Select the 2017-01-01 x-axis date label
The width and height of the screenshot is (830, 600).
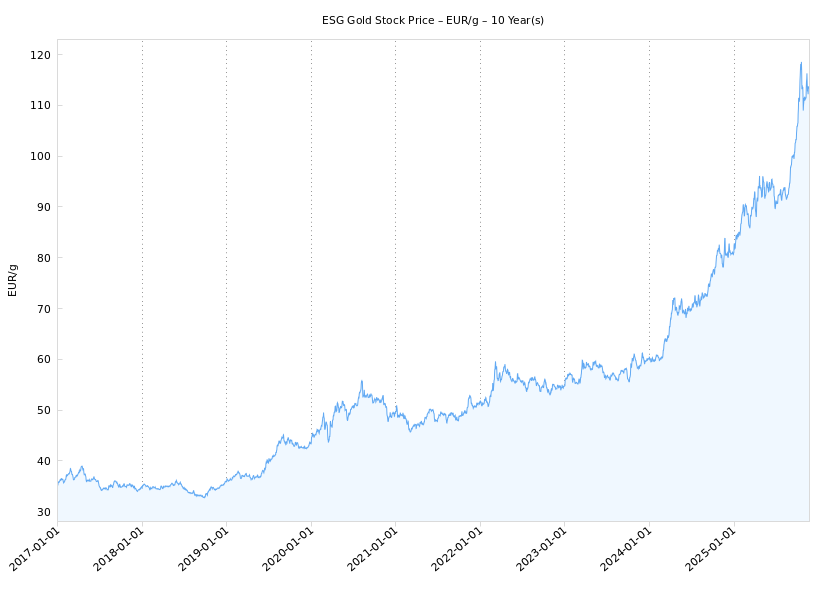pyautogui.click(x=36, y=548)
